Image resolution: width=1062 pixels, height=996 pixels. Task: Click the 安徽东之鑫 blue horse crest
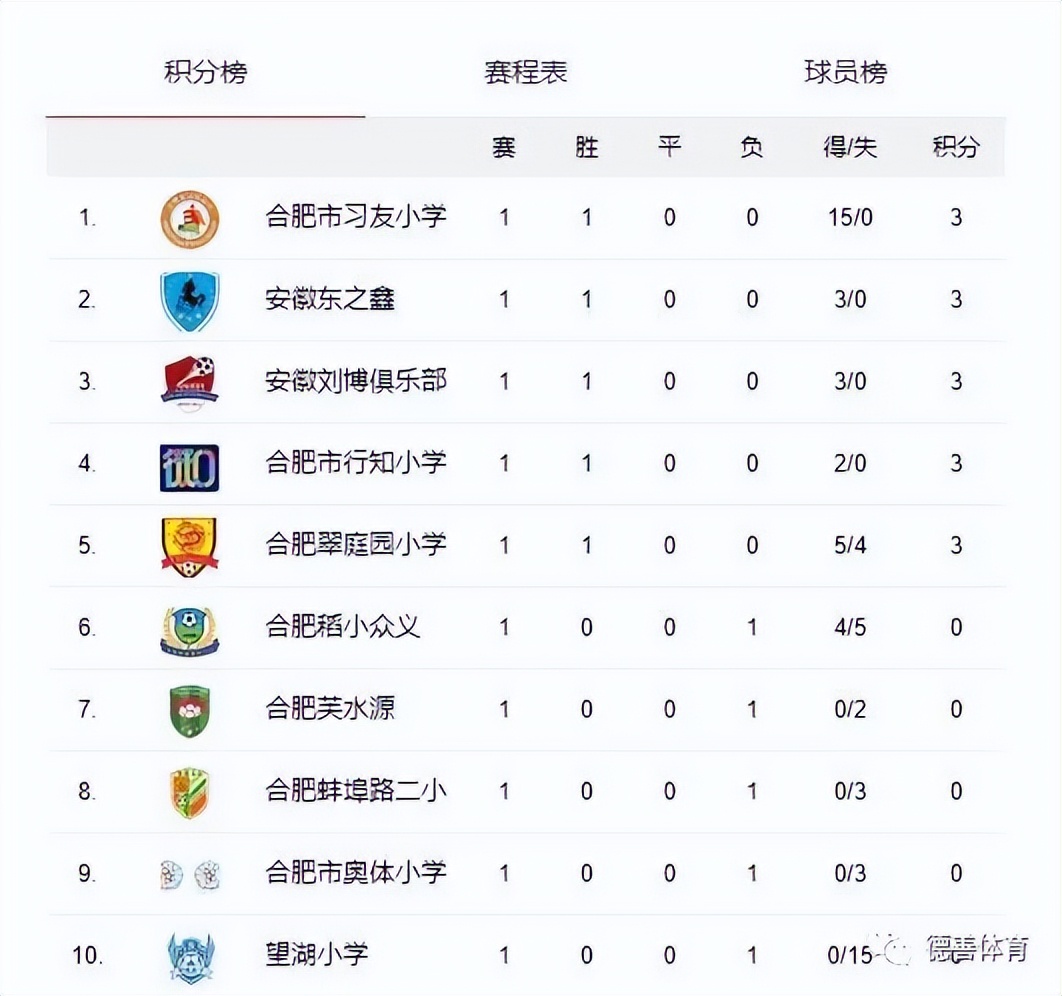click(x=189, y=301)
